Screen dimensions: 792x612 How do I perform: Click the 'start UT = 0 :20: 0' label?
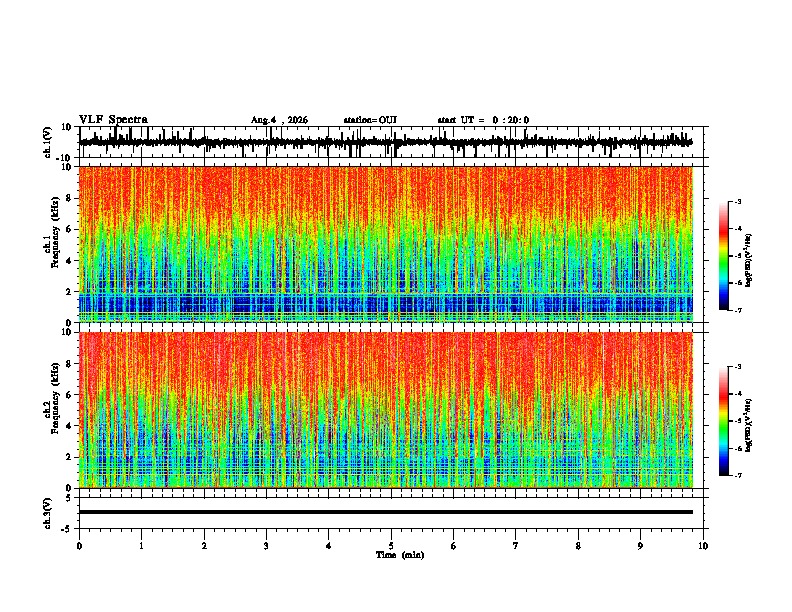pyautogui.click(x=483, y=120)
